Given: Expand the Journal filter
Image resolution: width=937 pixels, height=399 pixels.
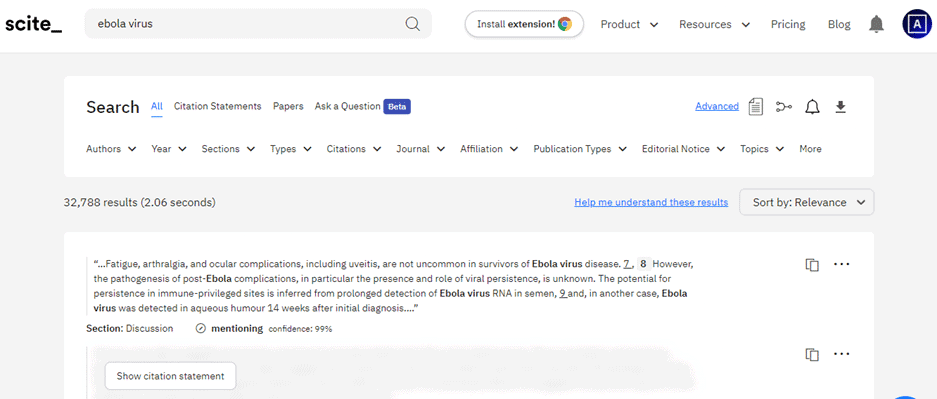Looking at the screenshot, I should [x=421, y=149].
